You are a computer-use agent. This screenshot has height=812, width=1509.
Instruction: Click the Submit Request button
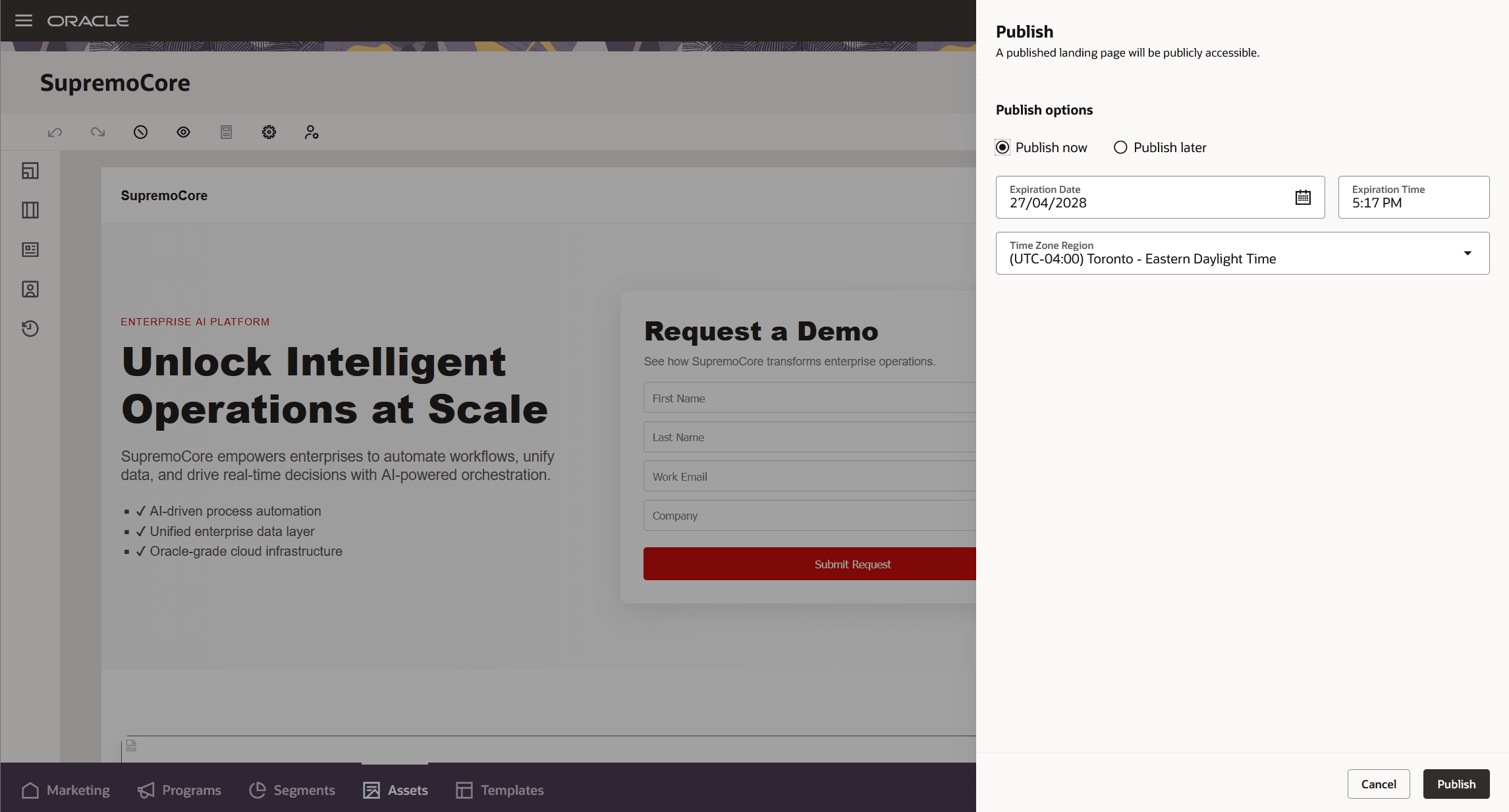click(810, 564)
